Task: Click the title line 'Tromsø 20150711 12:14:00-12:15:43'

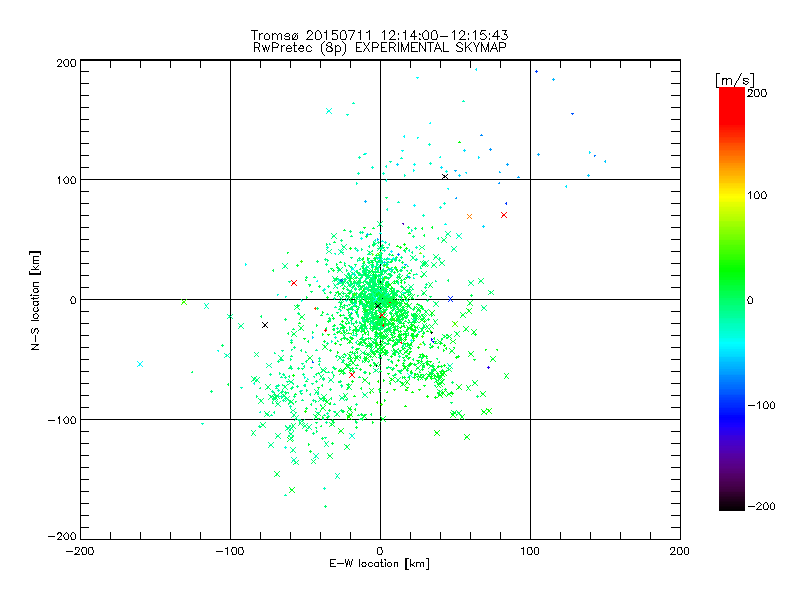Action: click(379, 35)
